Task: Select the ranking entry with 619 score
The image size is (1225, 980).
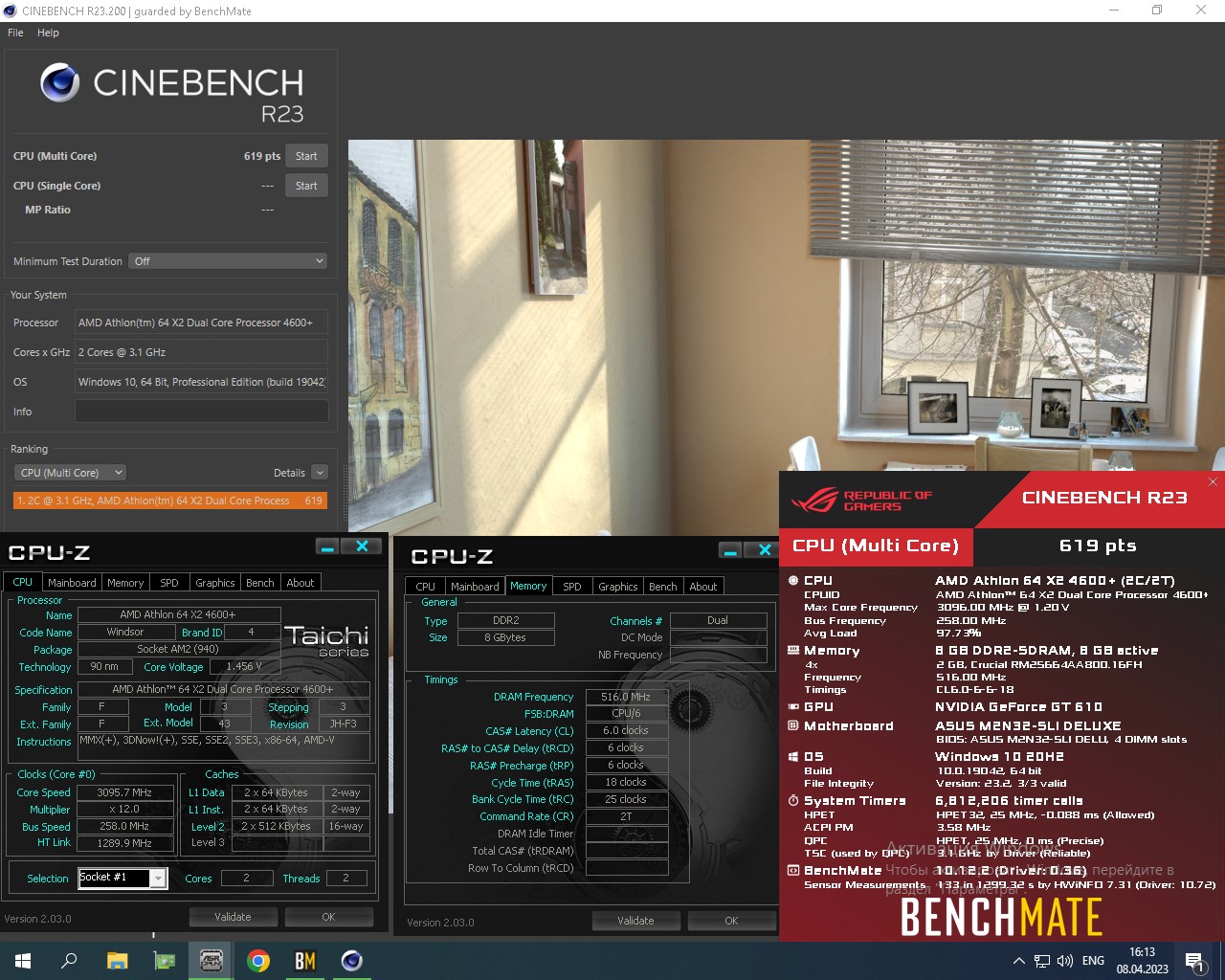Action: (x=170, y=501)
